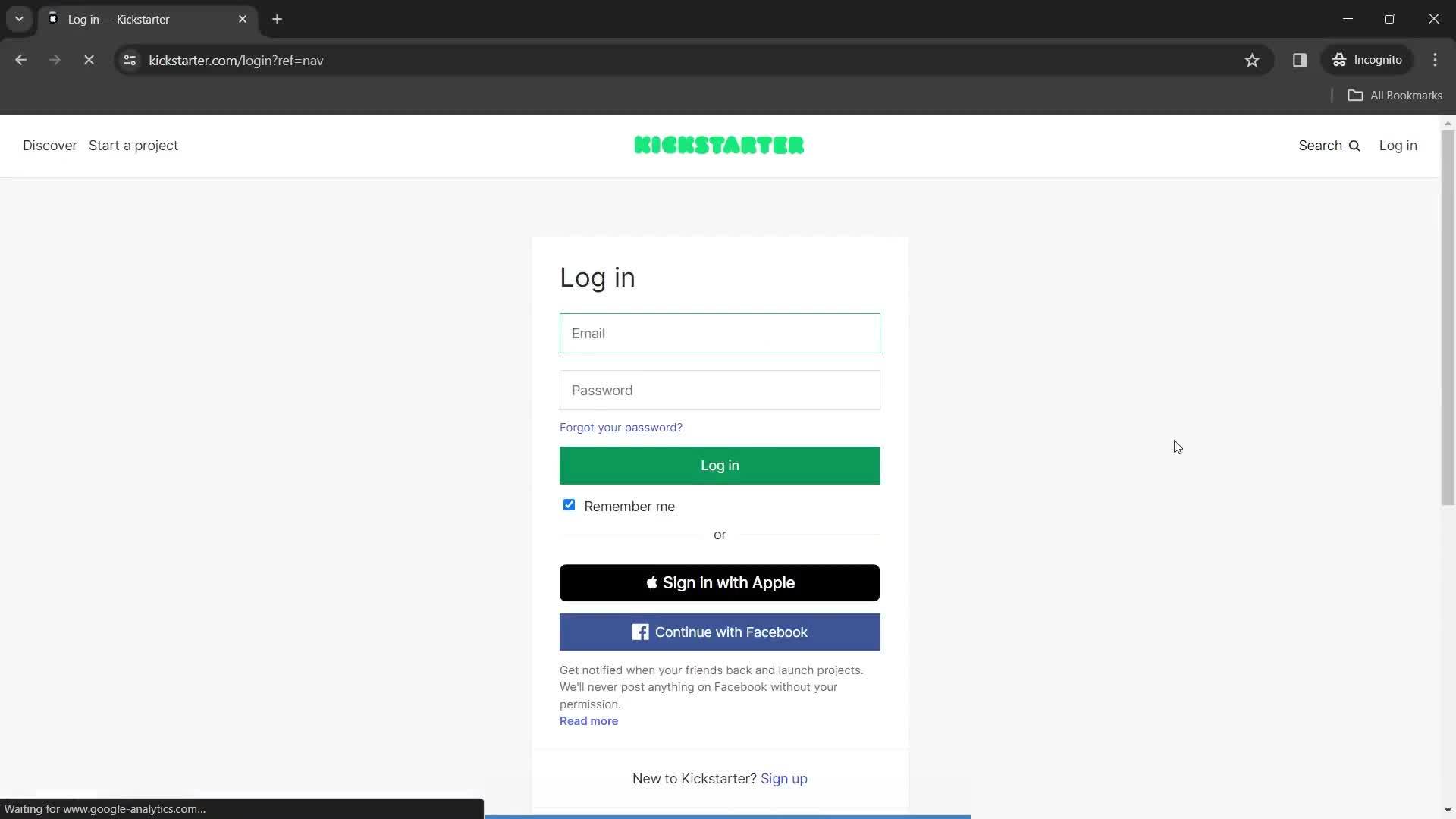Click the Search icon

(x=1355, y=145)
